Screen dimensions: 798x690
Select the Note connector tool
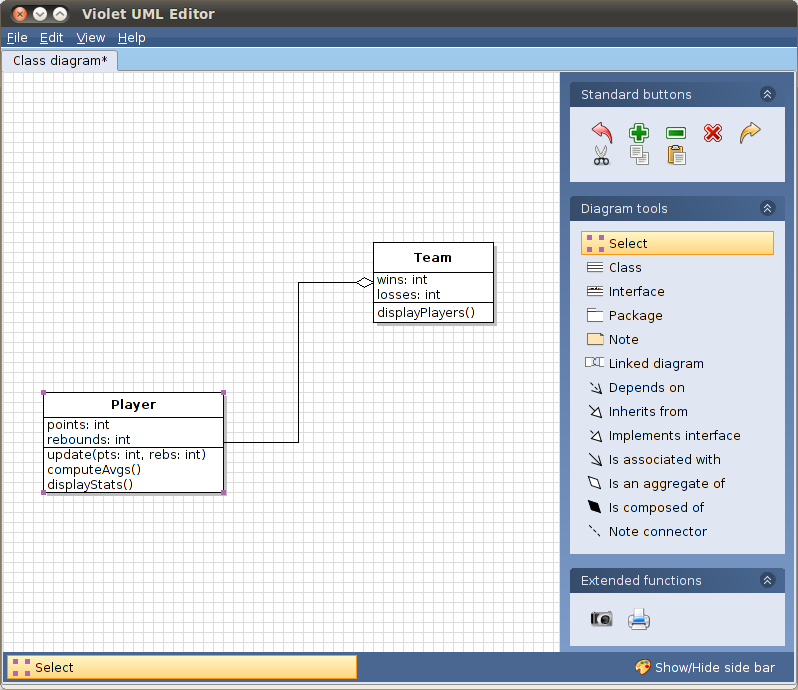click(x=657, y=531)
